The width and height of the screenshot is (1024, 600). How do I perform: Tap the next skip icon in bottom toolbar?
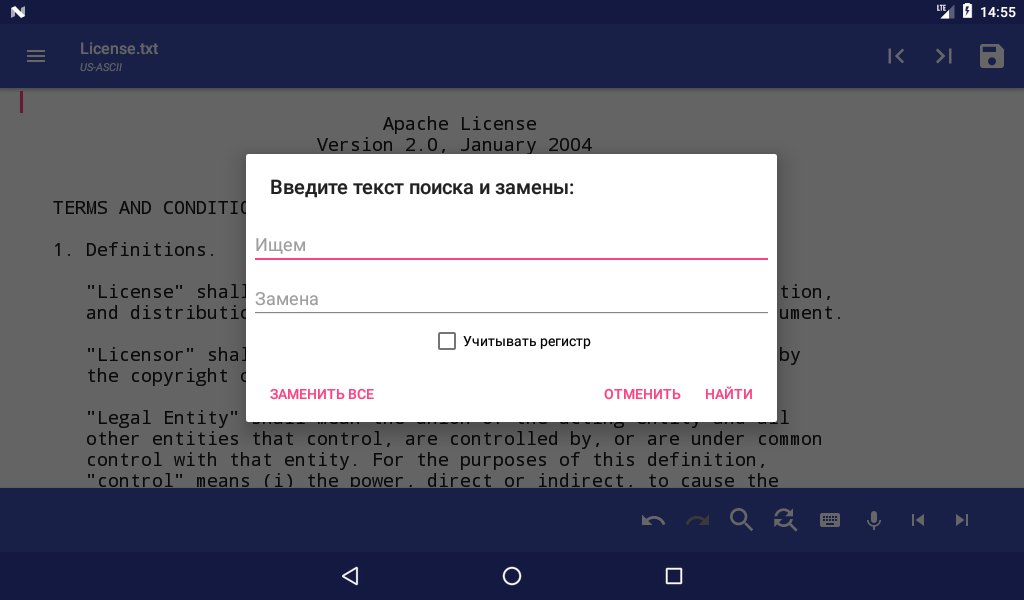962,520
